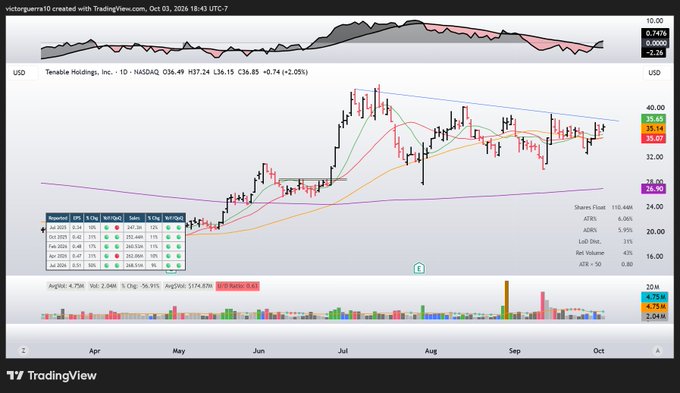Click the 110.44M shares float value

coord(622,207)
